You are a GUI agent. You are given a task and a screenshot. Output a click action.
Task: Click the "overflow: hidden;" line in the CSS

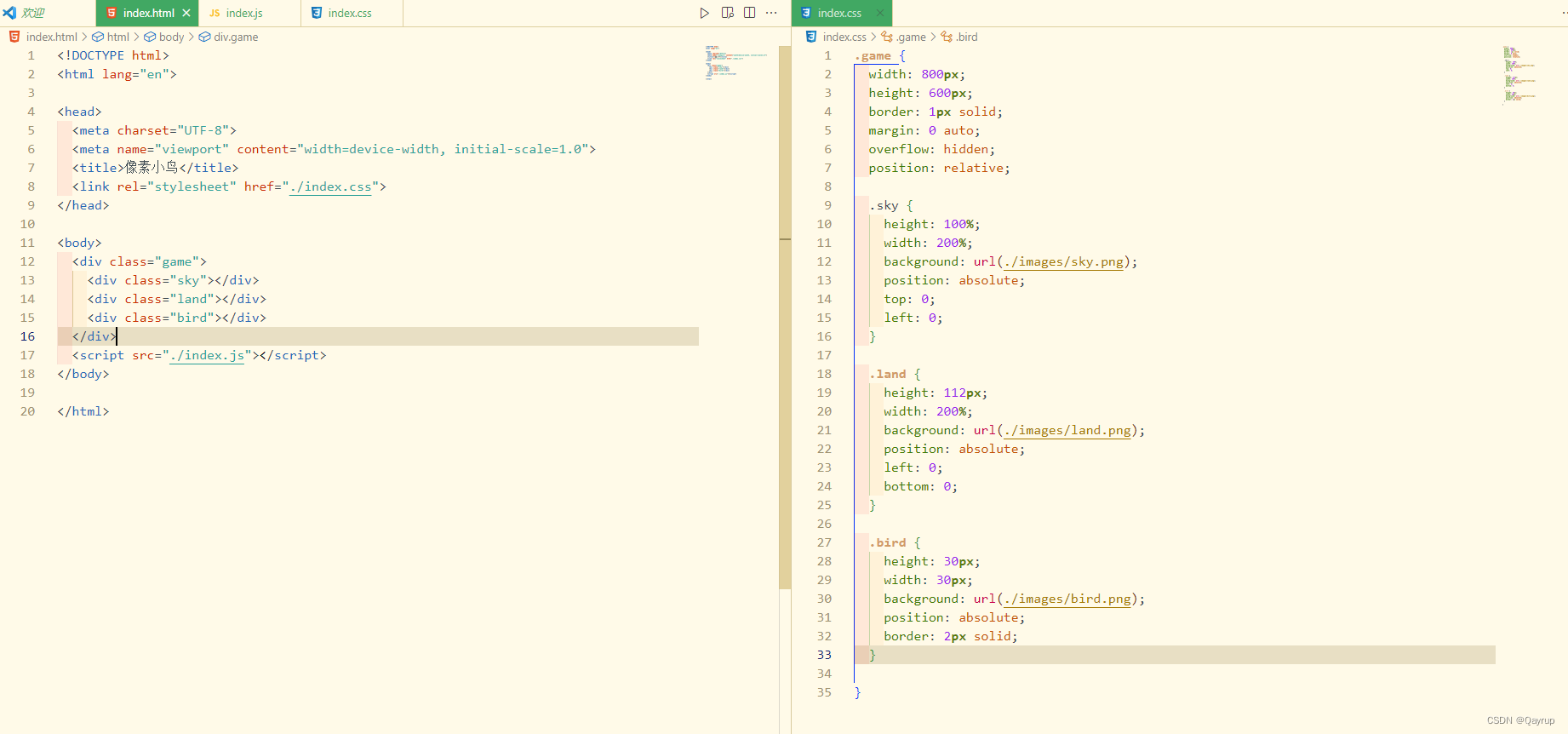pos(931,149)
